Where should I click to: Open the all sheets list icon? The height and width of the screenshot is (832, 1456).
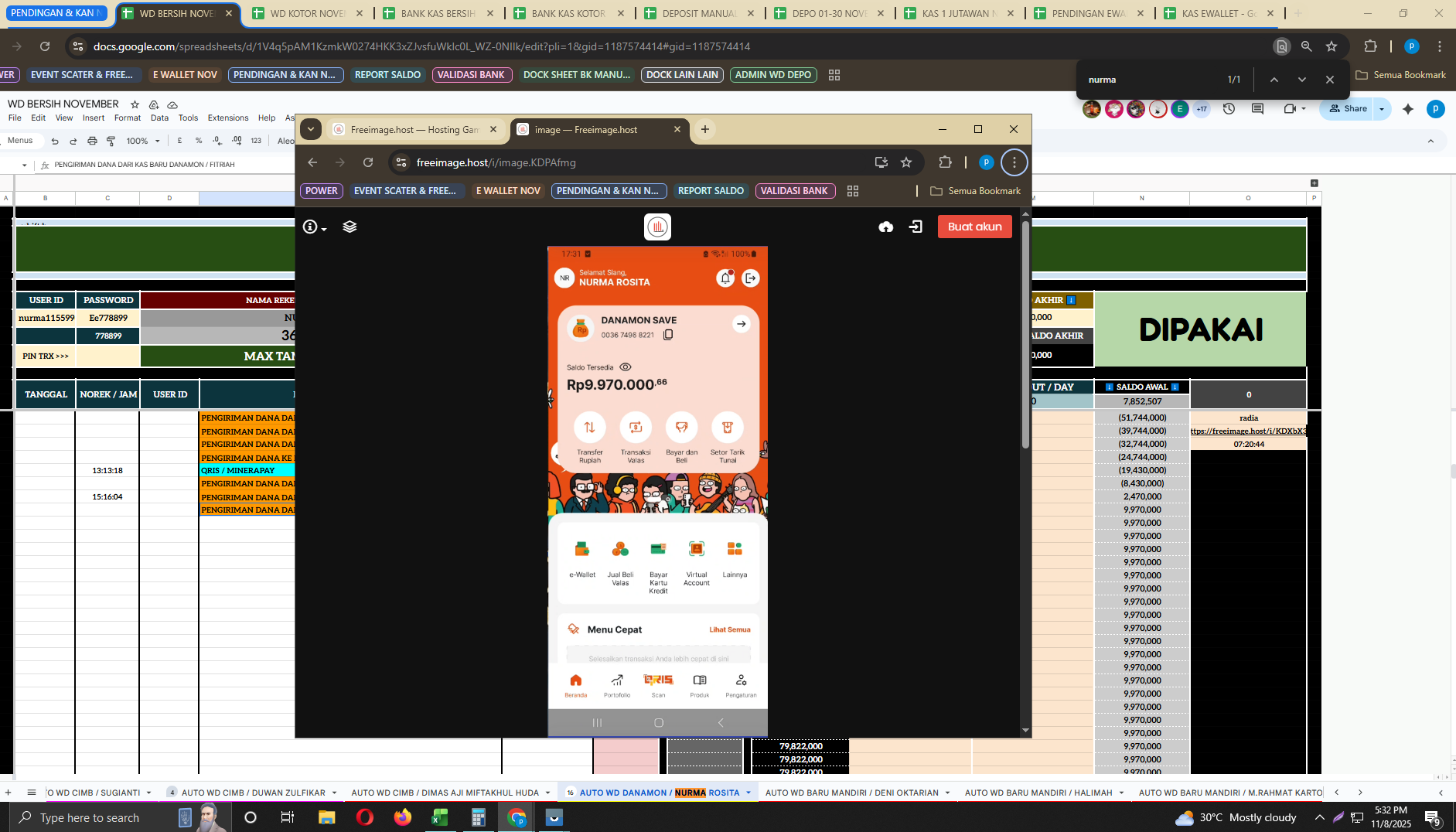[32, 793]
